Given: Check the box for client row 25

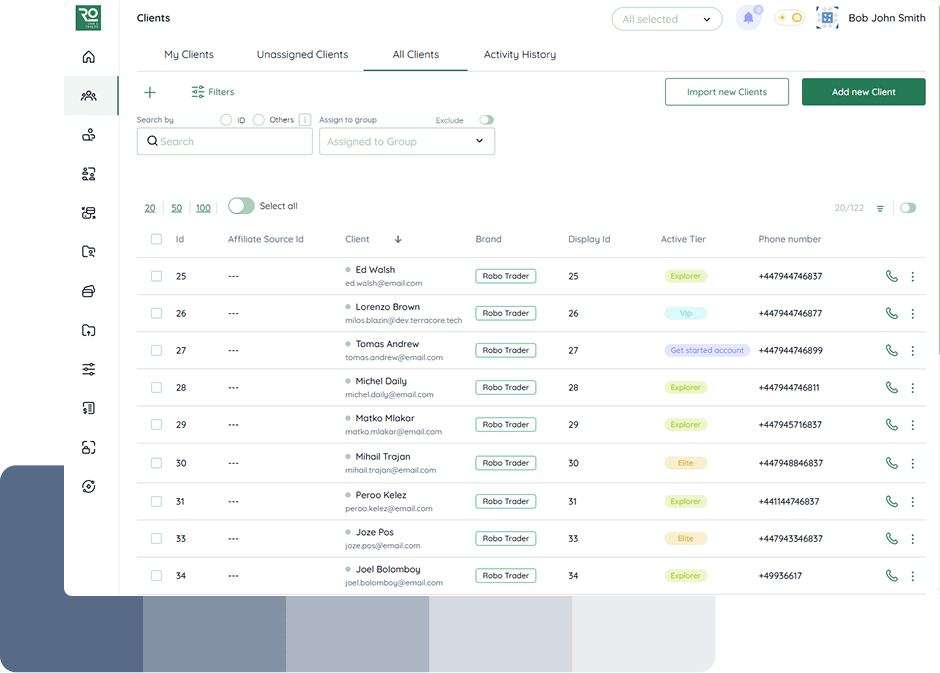Looking at the screenshot, I should pyautogui.click(x=156, y=276).
